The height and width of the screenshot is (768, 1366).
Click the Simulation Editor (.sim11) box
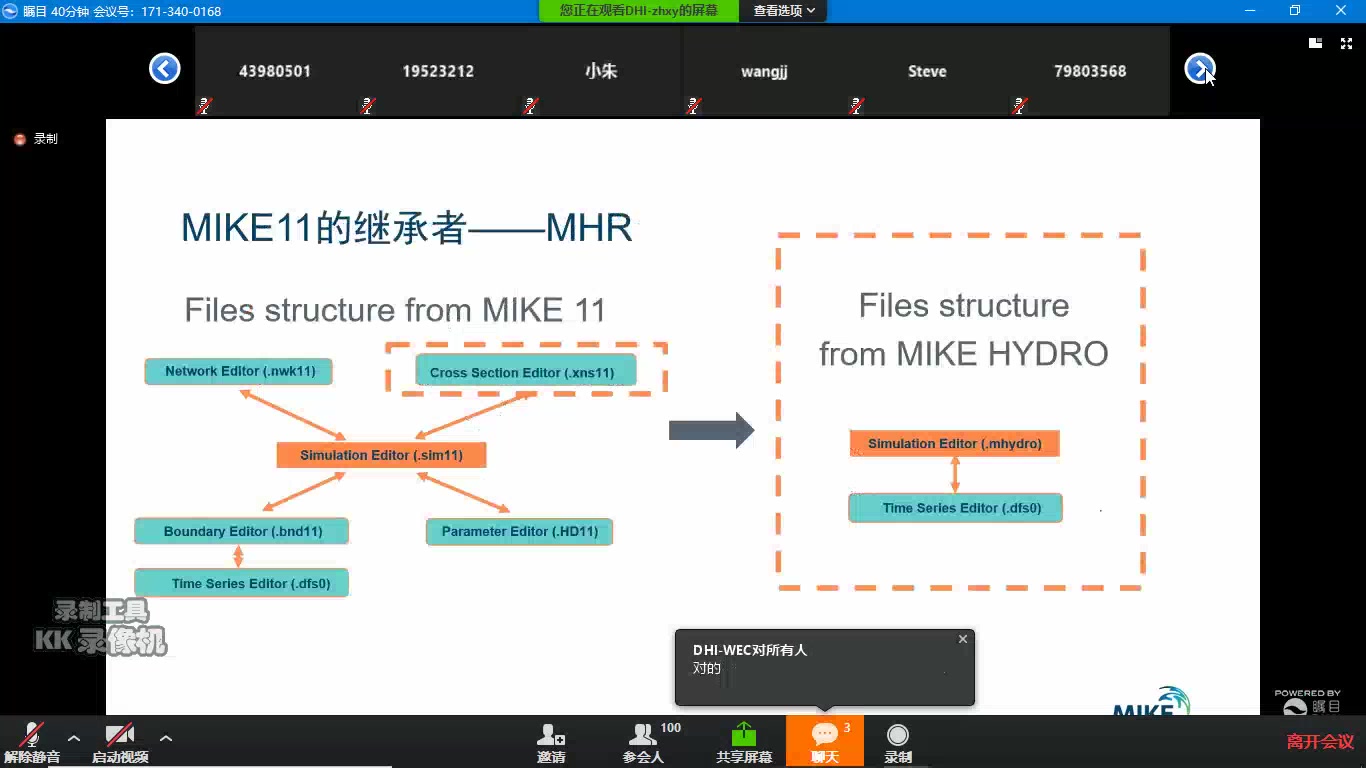click(381, 455)
